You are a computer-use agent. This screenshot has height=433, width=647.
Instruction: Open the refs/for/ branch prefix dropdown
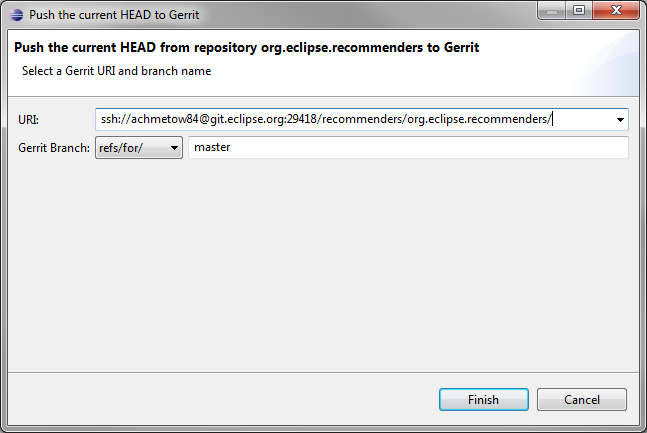pos(139,148)
